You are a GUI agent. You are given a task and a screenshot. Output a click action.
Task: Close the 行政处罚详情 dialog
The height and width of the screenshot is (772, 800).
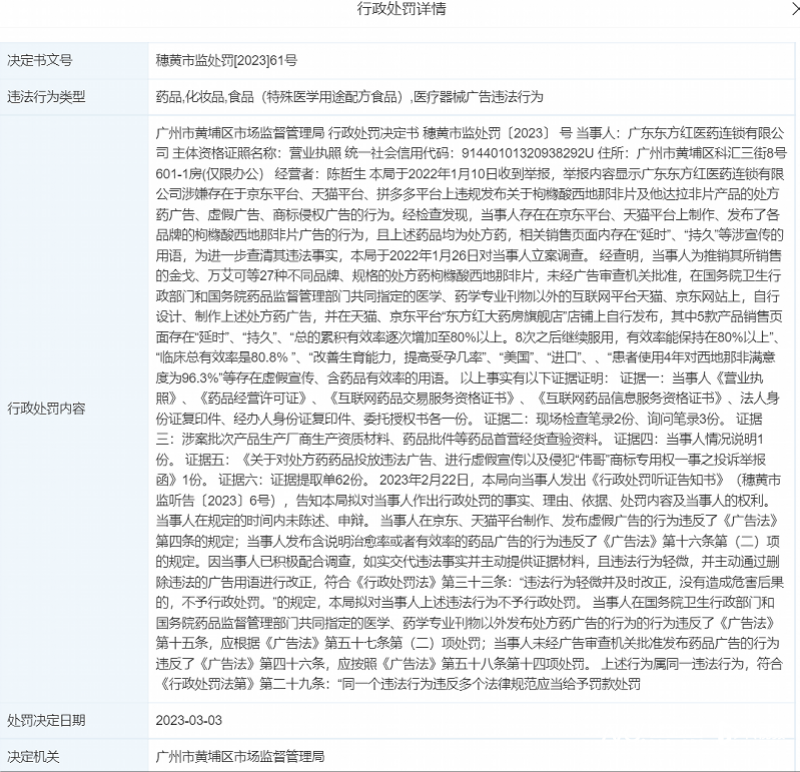click(795, 9)
